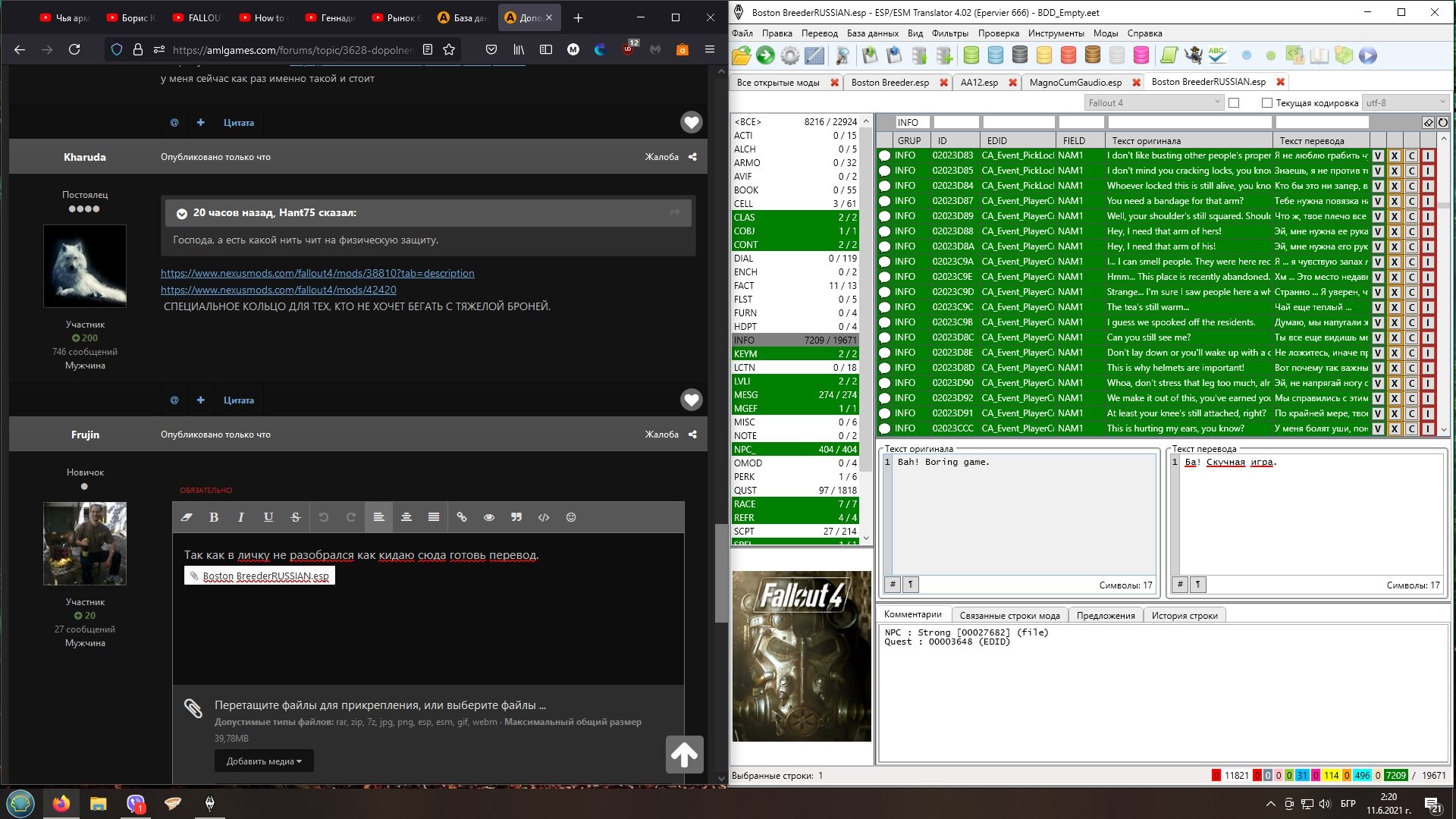Open the Fallout 4 game dropdown

(1153, 103)
